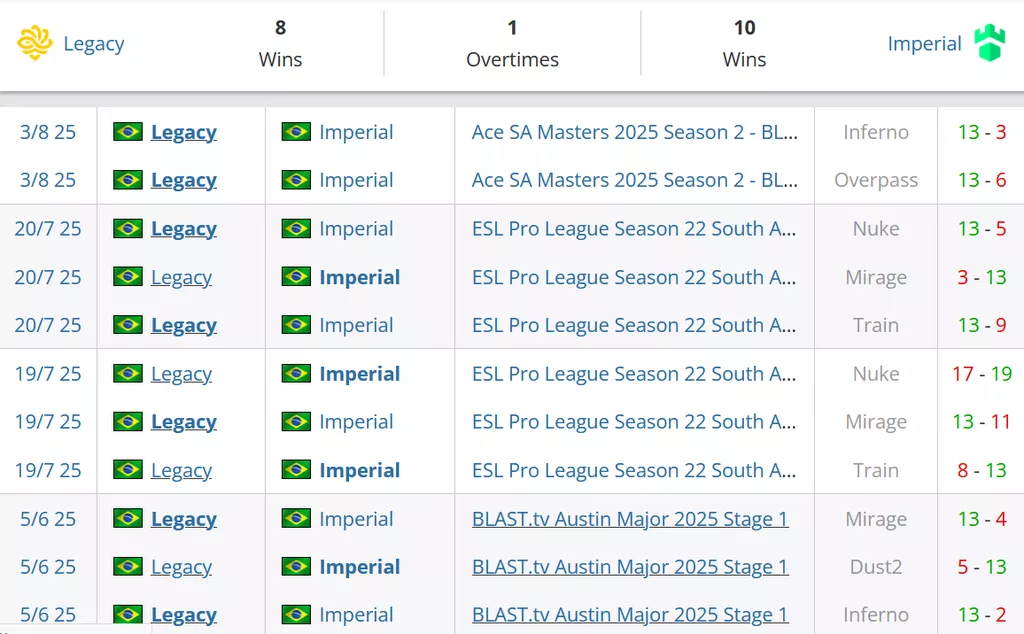Click the 3/8 25 date in Overpass row
The image size is (1024, 634).
48,180
